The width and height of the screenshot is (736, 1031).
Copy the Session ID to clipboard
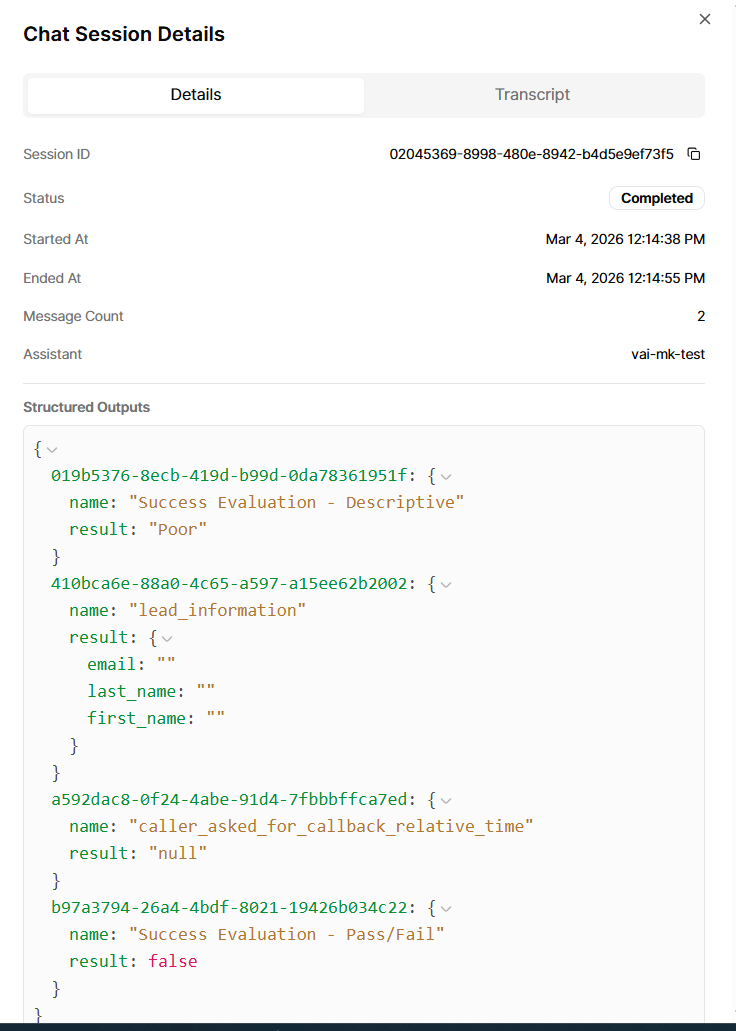pyautogui.click(x=694, y=154)
